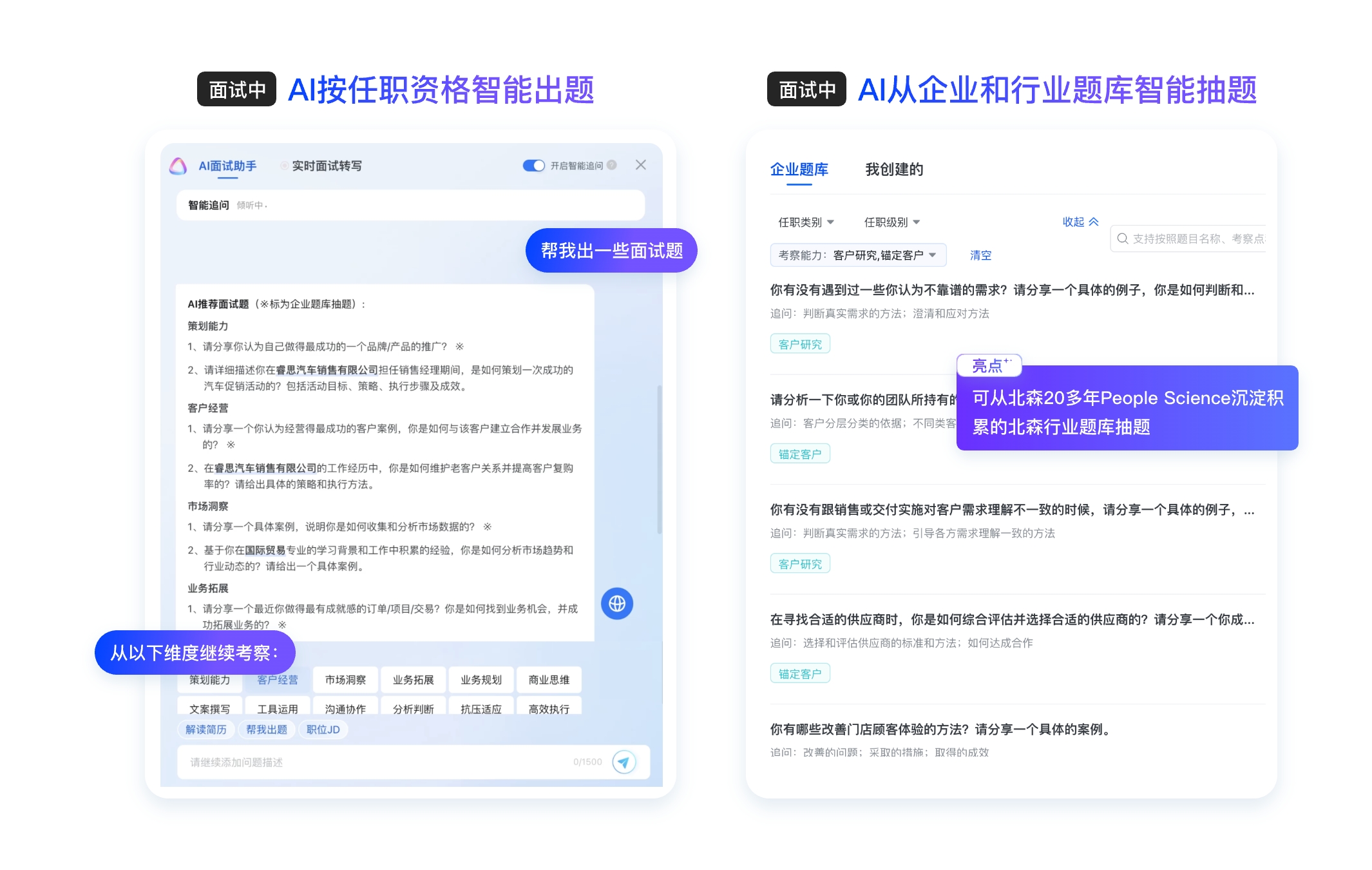Switch to the 我创建的 tab
This screenshot has height=870, width=1372.
(x=893, y=169)
